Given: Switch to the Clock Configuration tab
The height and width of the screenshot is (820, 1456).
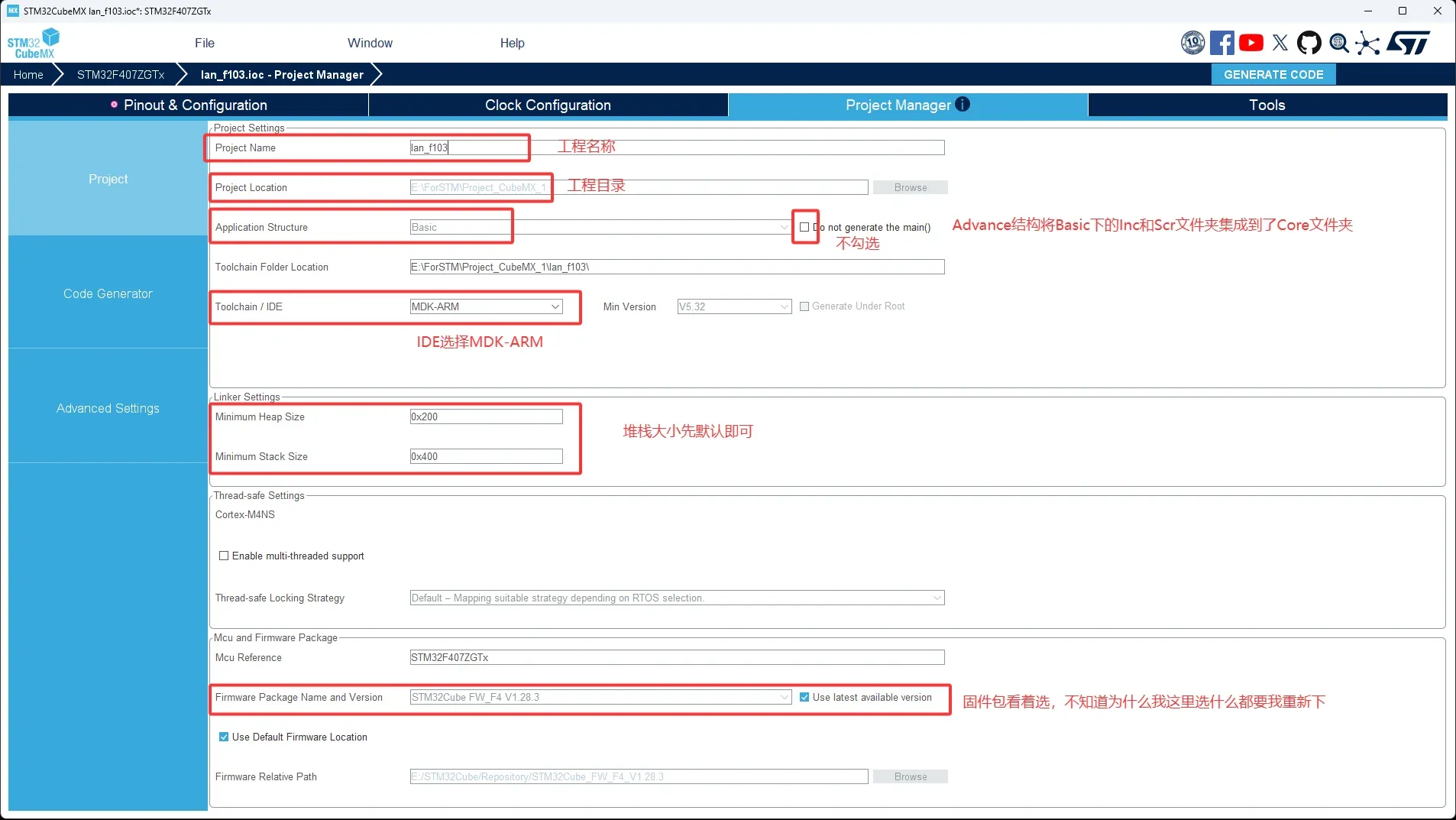Looking at the screenshot, I should pos(548,105).
